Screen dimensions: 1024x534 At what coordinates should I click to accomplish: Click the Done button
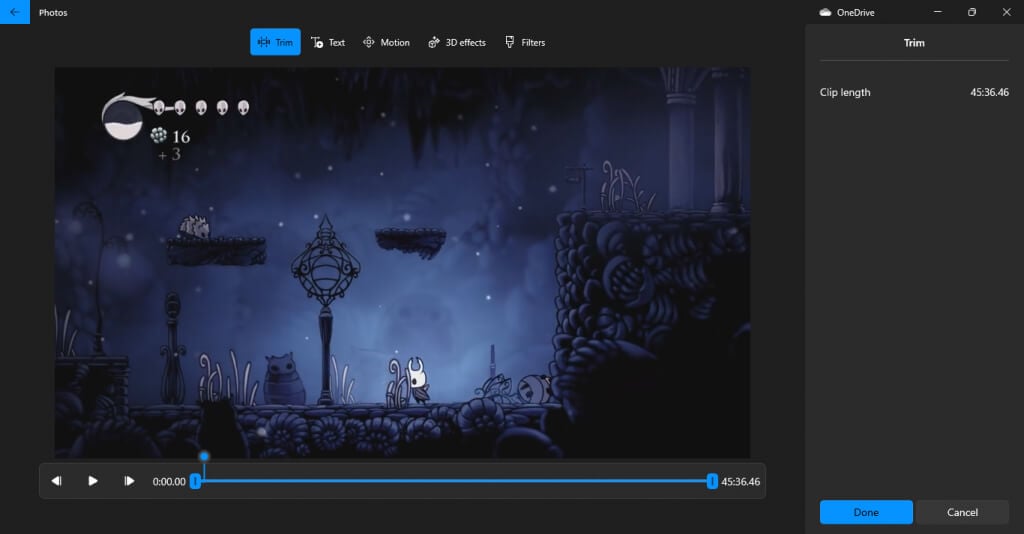pyautogui.click(x=866, y=512)
